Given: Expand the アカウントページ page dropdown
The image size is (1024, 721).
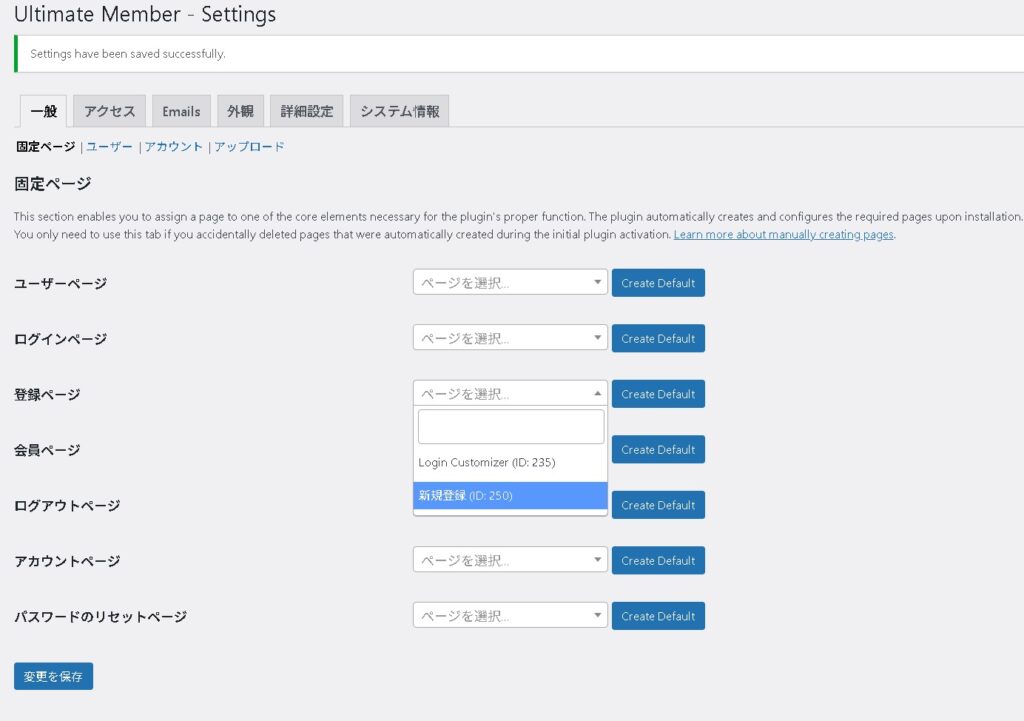Looking at the screenshot, I should 510,560.
